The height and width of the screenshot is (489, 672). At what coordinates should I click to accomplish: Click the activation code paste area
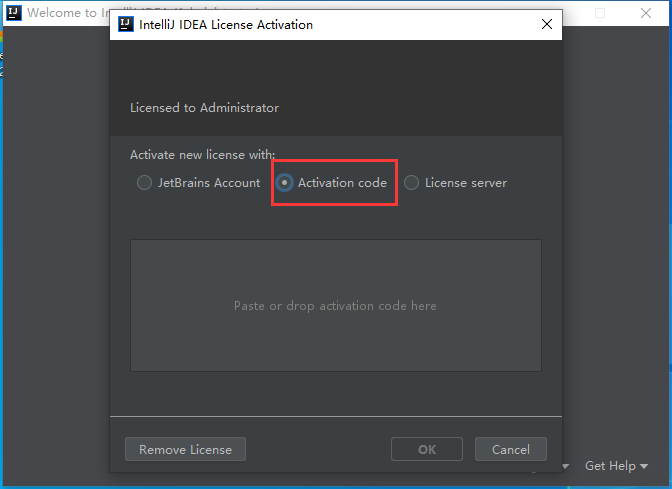[336, 306]
